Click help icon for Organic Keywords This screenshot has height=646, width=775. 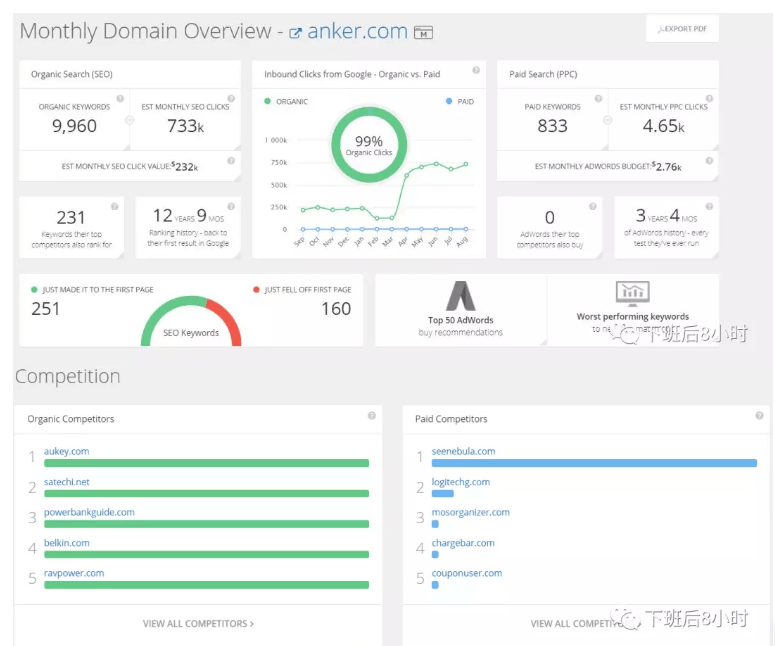(x=119, y=99)
